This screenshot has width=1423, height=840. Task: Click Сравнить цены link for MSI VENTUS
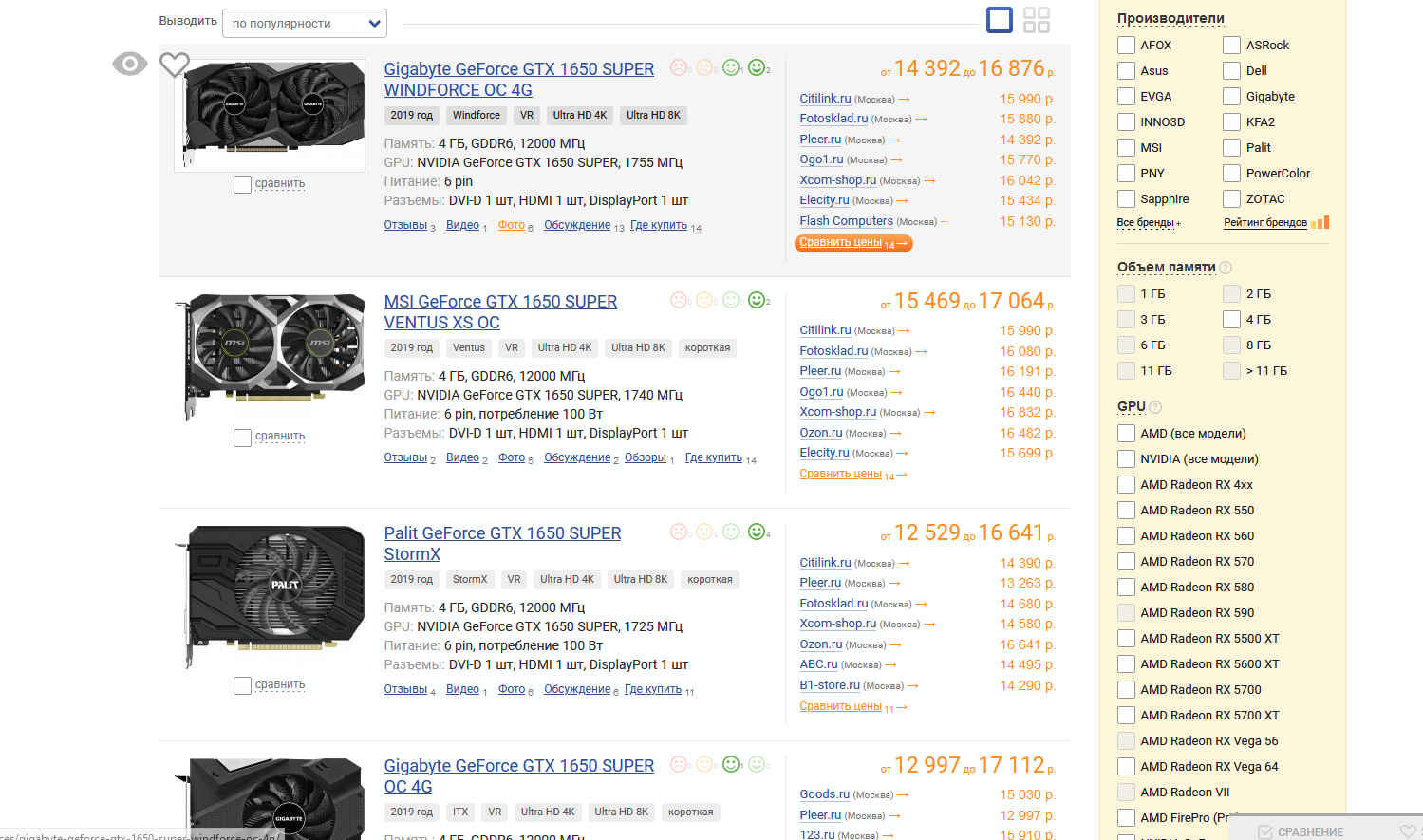[841, 474]
